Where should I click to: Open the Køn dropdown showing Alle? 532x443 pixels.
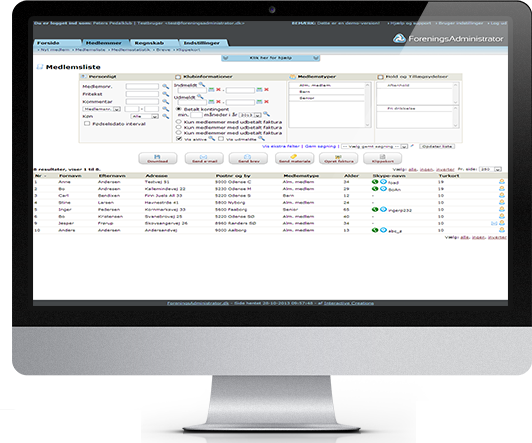[x=145, y=116]
